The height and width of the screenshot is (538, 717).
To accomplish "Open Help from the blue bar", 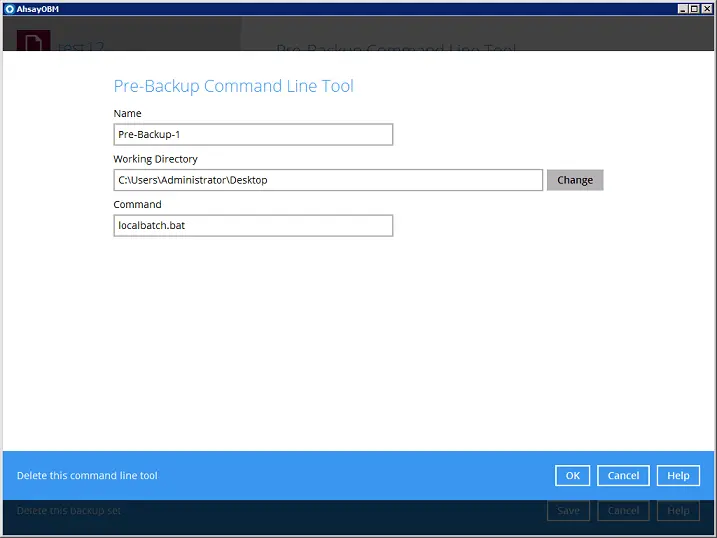I will coord(678,476).
